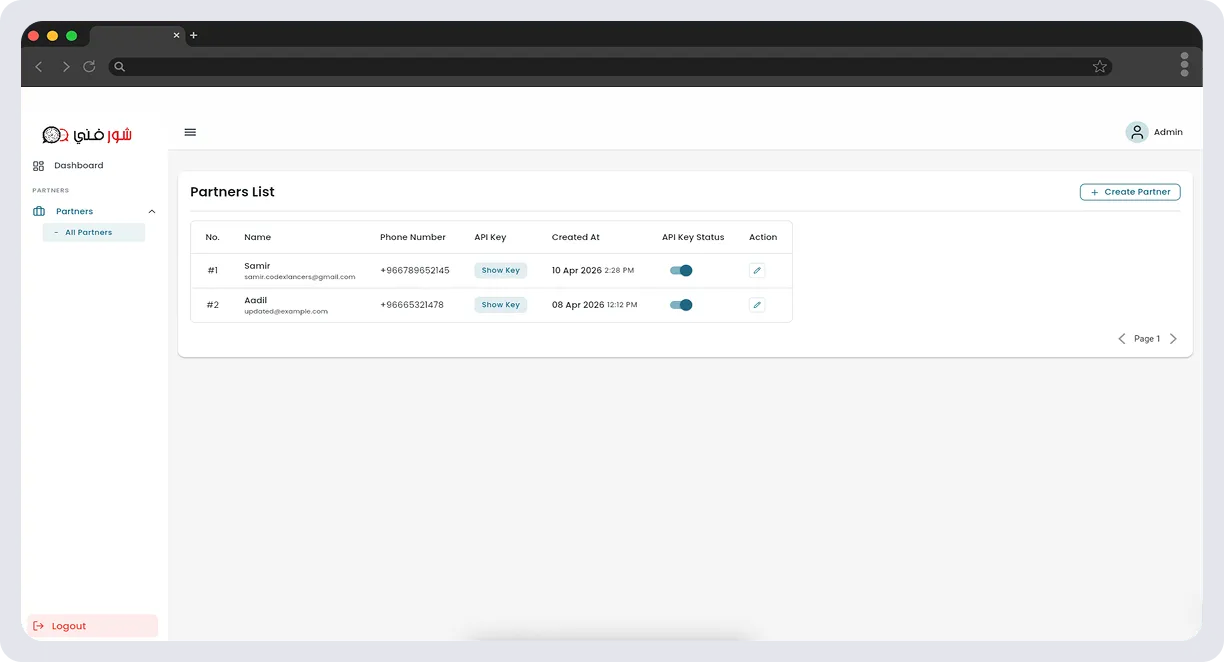Click the Page 1 indicator
The height and width of the screenshot is (662, 1224).
1147,339
